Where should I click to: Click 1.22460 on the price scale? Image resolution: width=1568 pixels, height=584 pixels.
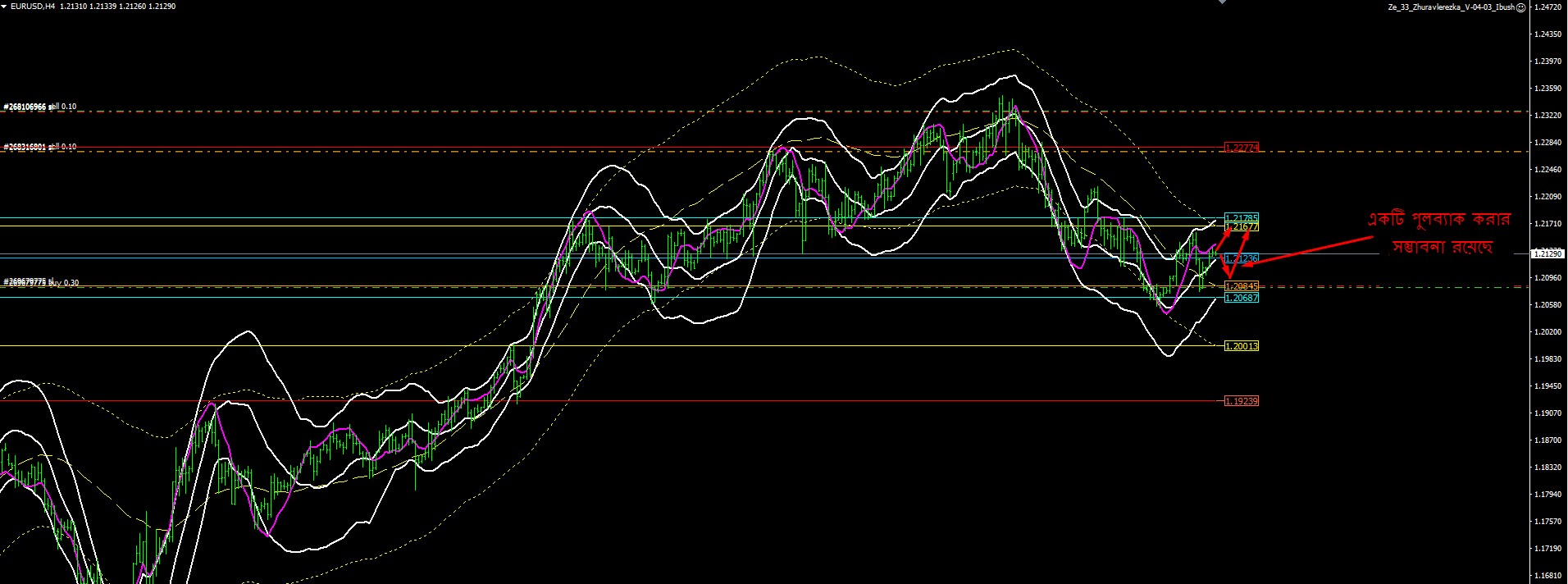click(x=1548, y=170)
